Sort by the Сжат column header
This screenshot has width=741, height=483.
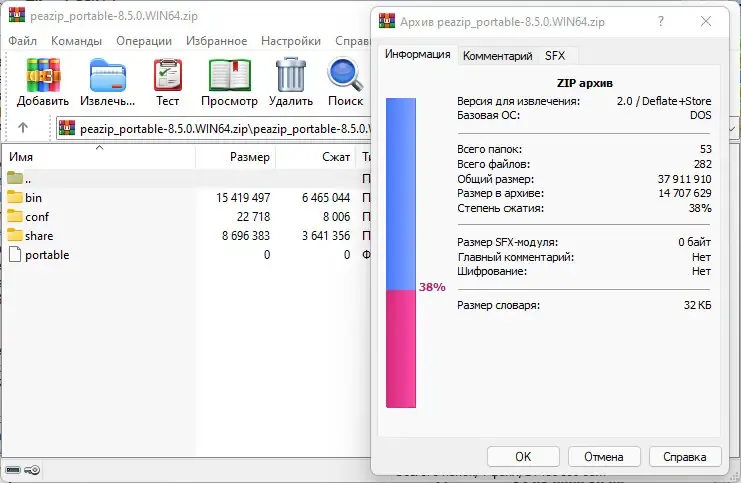[316, 157]
